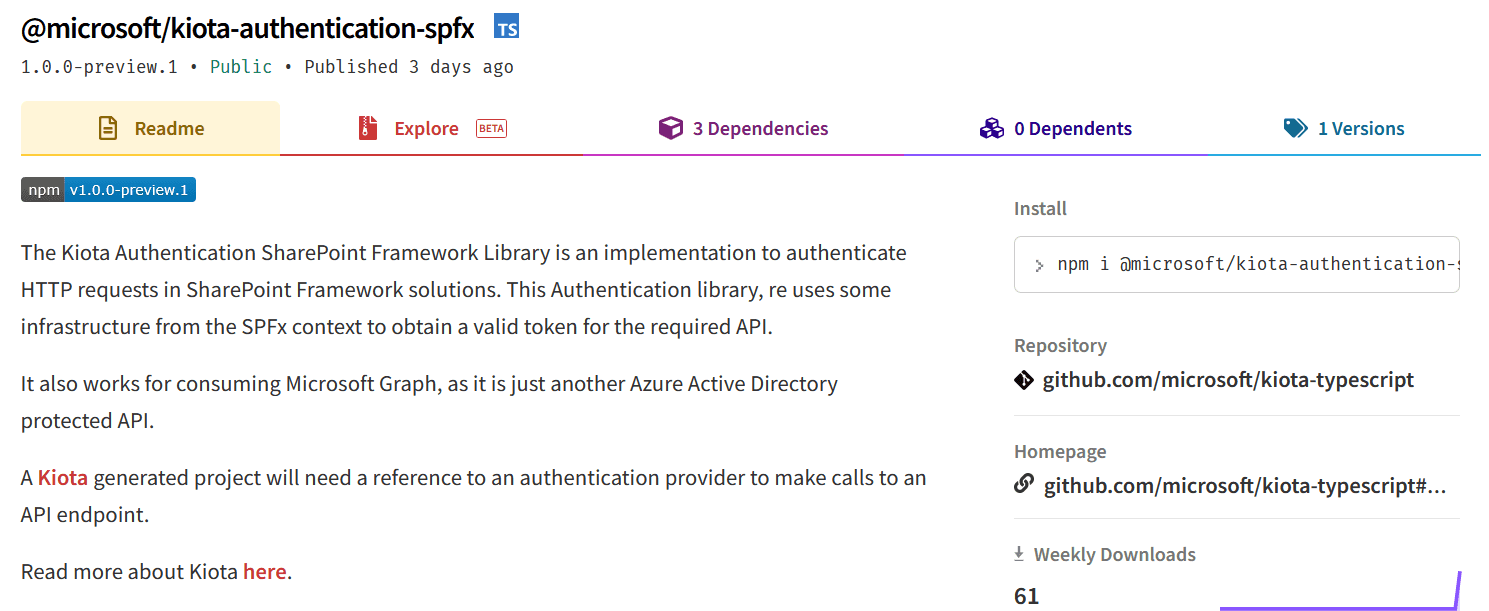1489x611 pixels.
Task: Click the Readme document icon
Action: 107,128
